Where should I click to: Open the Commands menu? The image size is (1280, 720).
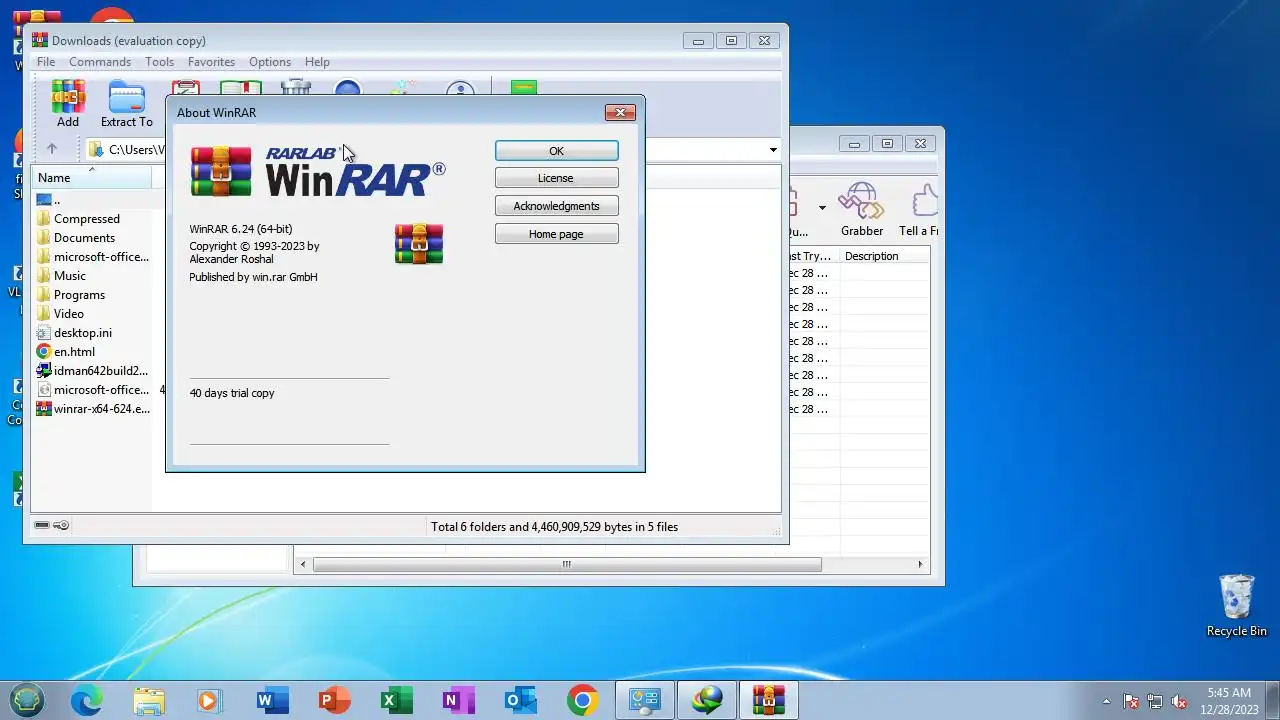pyautogui.click(x=100, y=62)
